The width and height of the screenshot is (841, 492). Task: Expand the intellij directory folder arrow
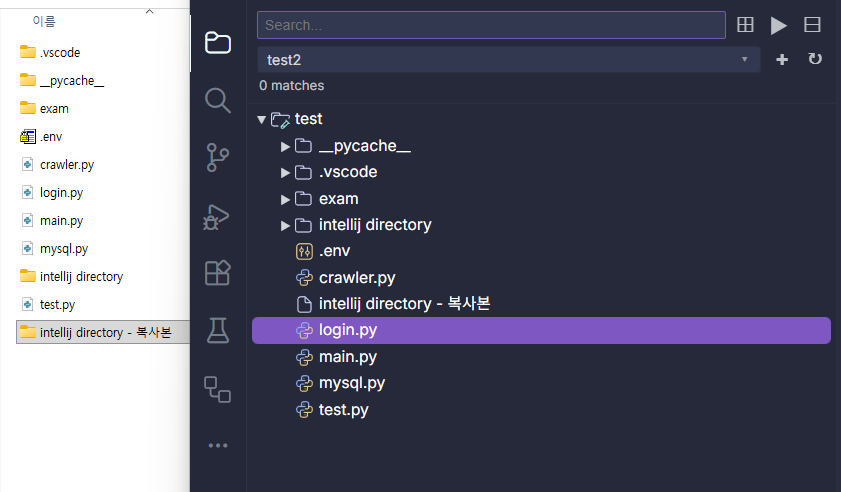coord(285,226)
